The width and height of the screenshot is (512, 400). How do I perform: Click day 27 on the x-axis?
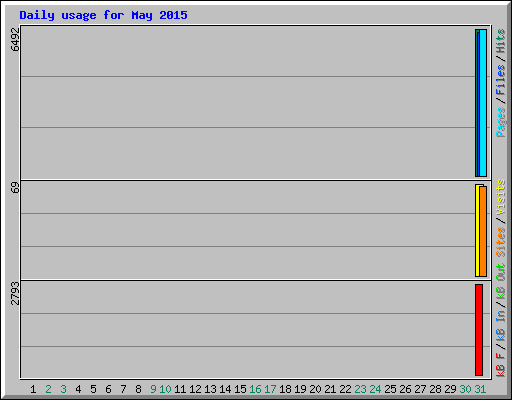pyautogui.click(x=420, y=389)
